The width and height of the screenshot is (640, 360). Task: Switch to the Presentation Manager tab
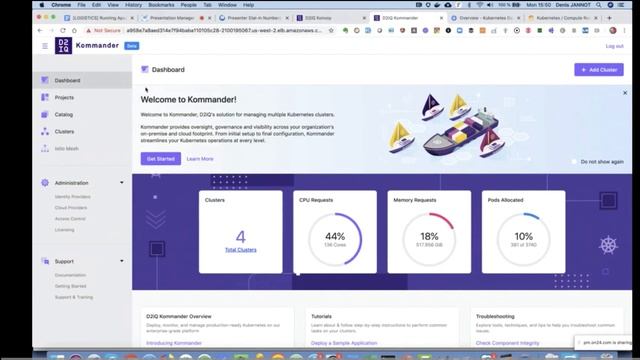coord(176,18)
